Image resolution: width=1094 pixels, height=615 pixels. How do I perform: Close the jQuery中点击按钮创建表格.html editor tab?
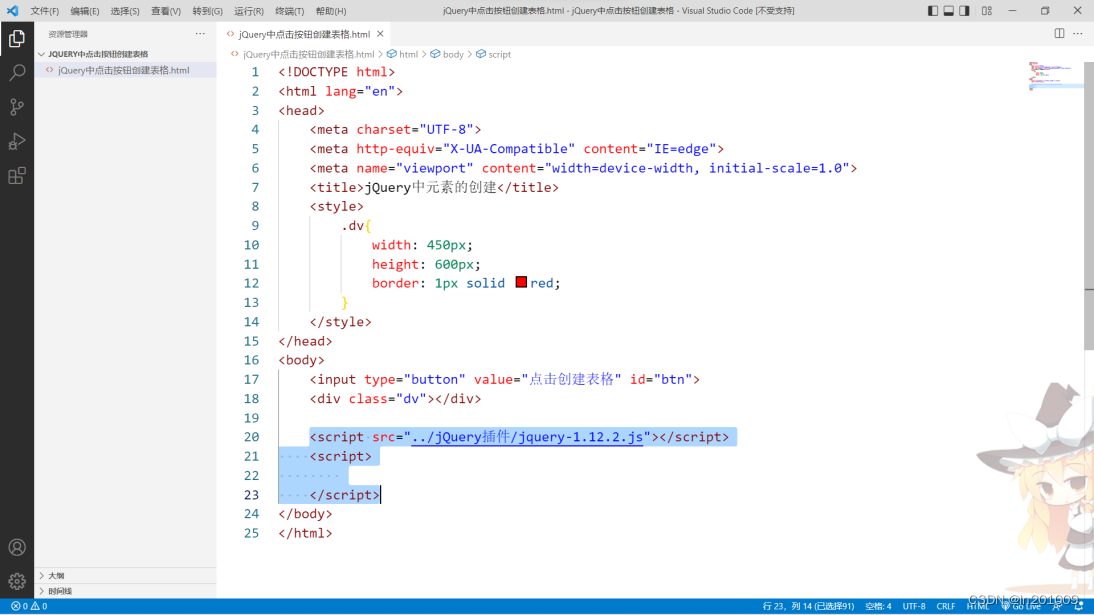click(380, 34)
